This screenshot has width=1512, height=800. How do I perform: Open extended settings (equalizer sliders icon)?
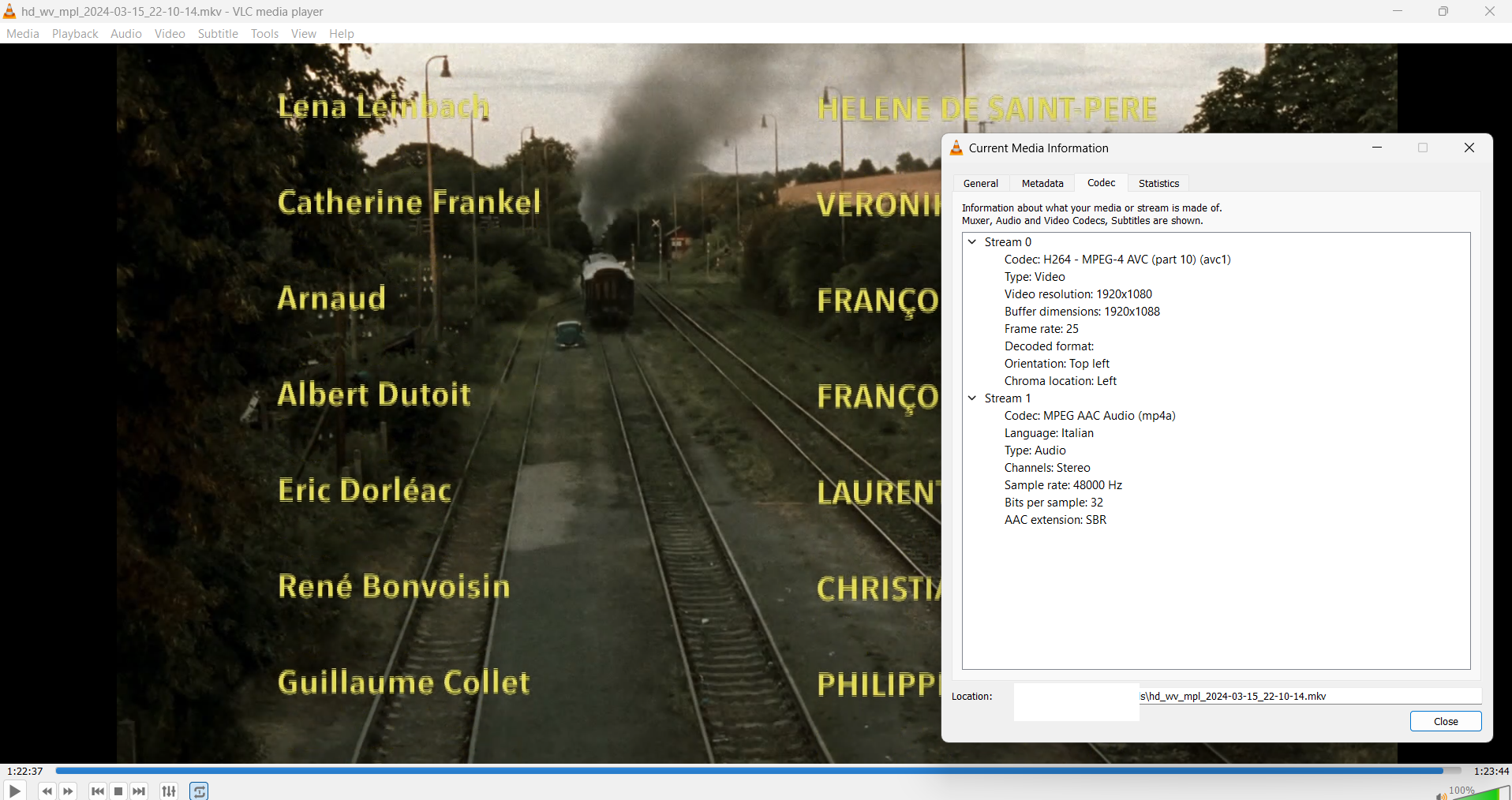[x=169, y=791]
